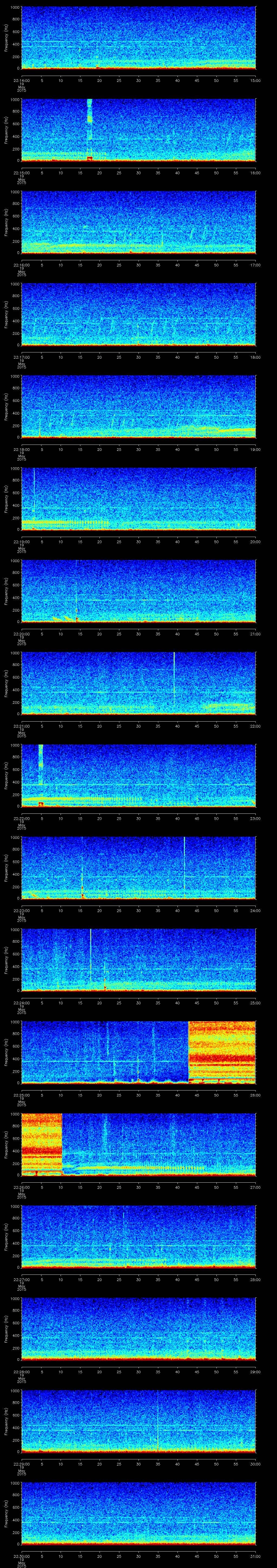The height and width of the screenshot is (1568, 277).
Task: Open the spectrogram panel starting at 22:27:00
Action: click(x=139, y=1237)
